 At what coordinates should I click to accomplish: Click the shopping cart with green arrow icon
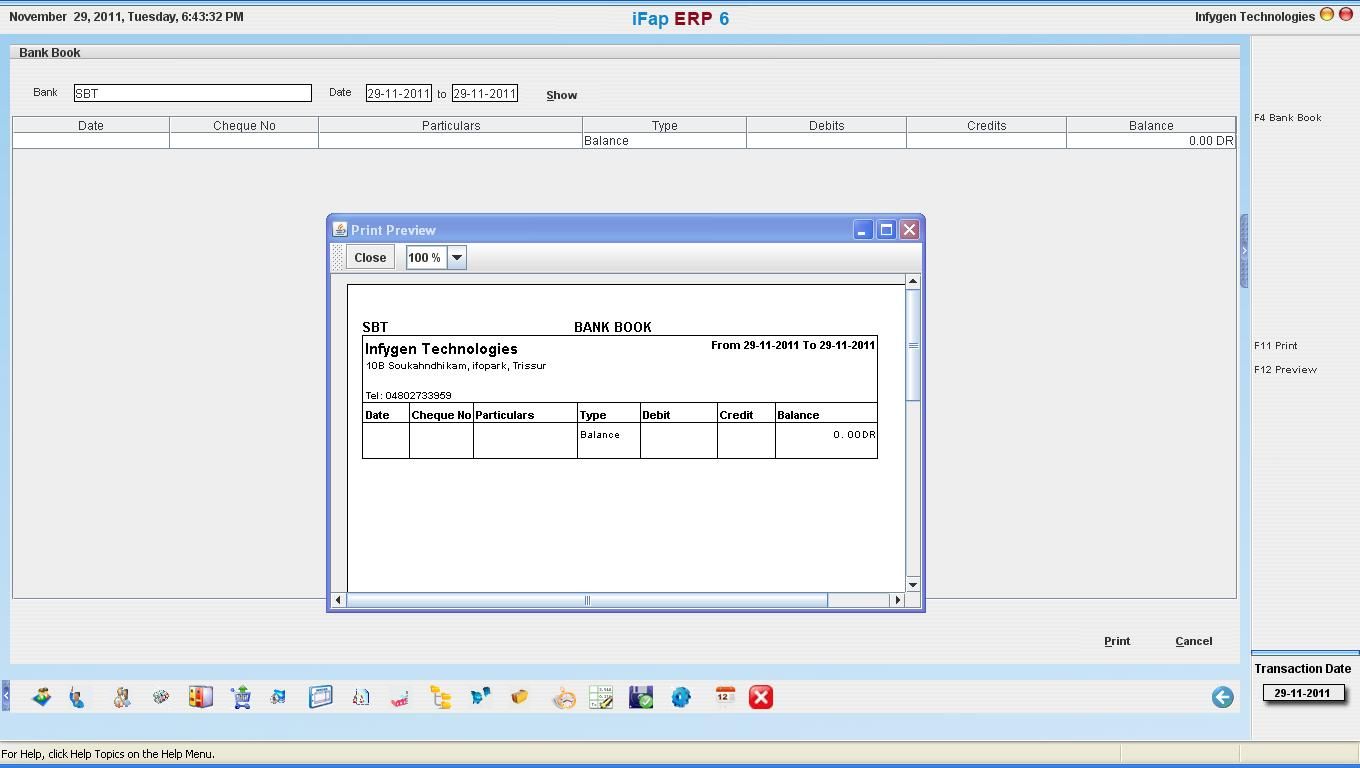pos(240,697)
